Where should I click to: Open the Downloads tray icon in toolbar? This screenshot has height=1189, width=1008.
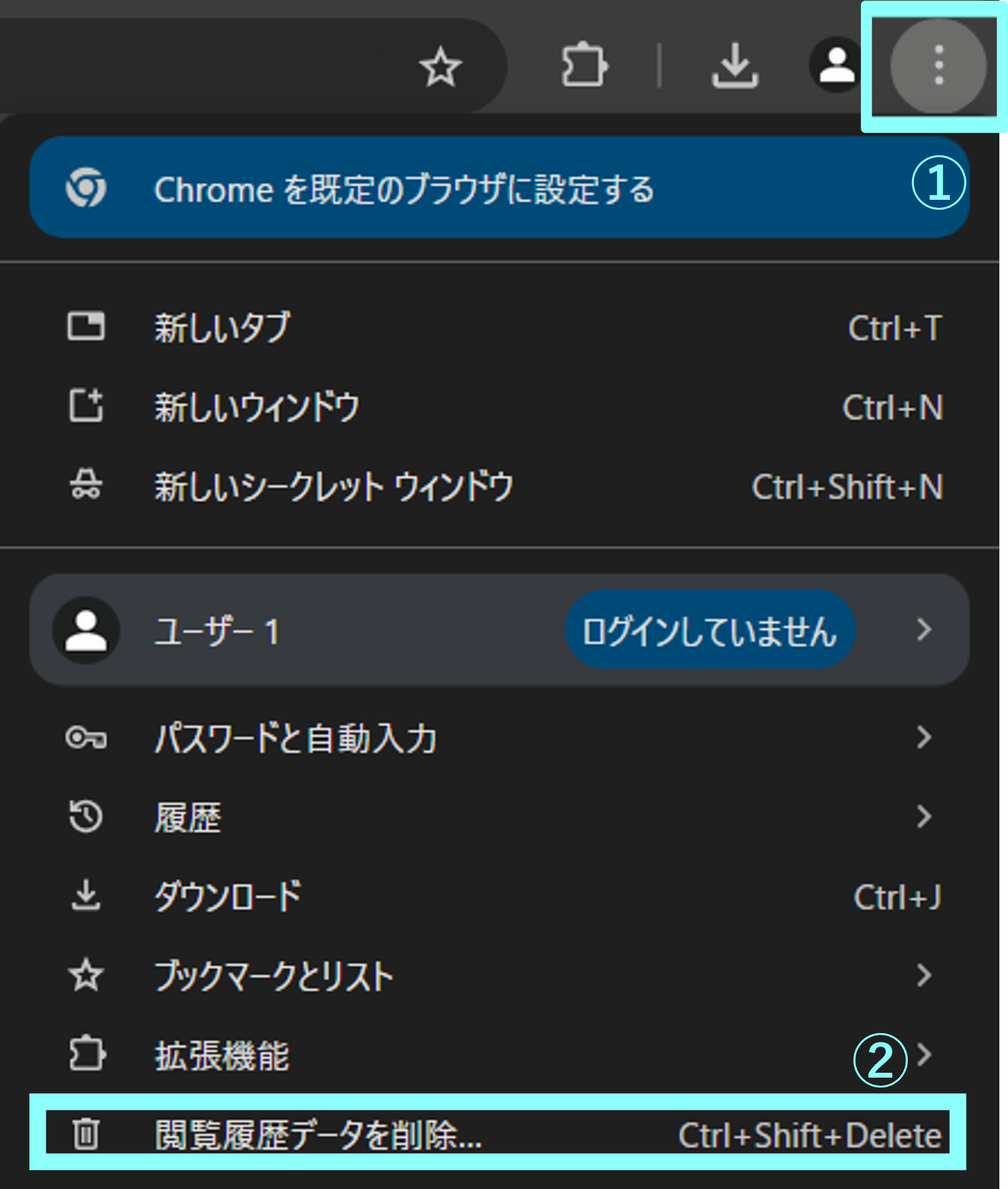coord(735,65)
